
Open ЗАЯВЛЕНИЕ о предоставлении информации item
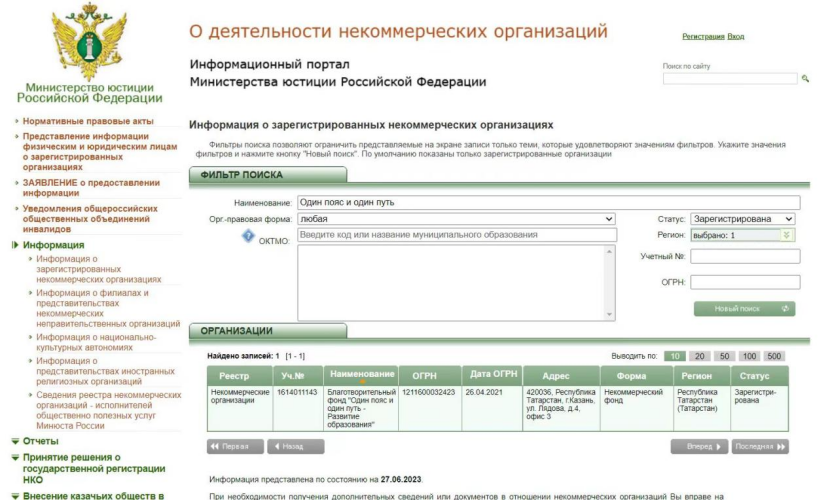tap(91, 188)
